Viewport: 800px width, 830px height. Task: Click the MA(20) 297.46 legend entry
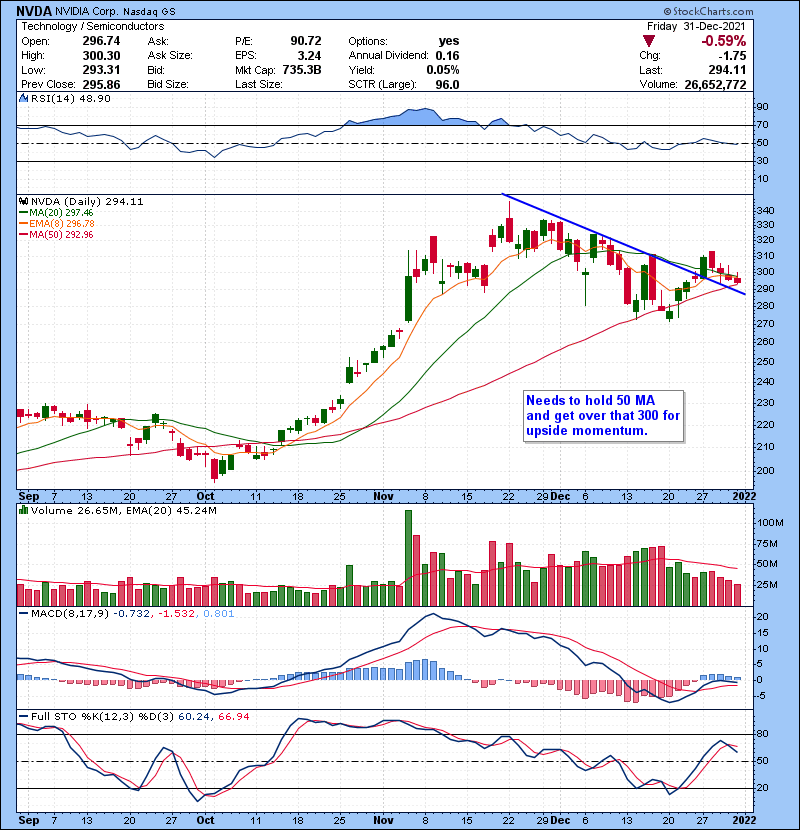click(61, 213)
